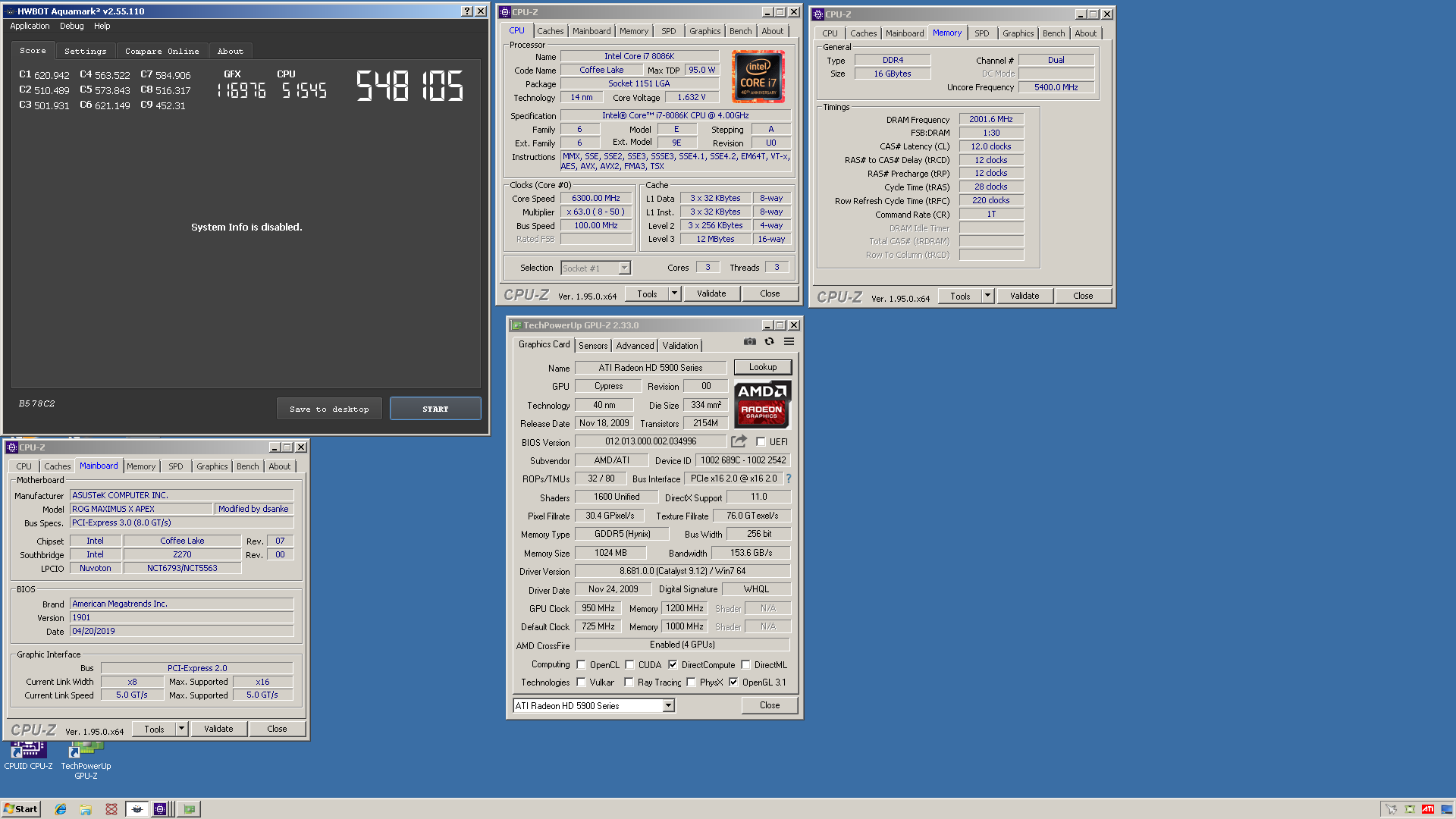Open Tools dropdown arrow in CPU-Z Memory window

(987, 296)
